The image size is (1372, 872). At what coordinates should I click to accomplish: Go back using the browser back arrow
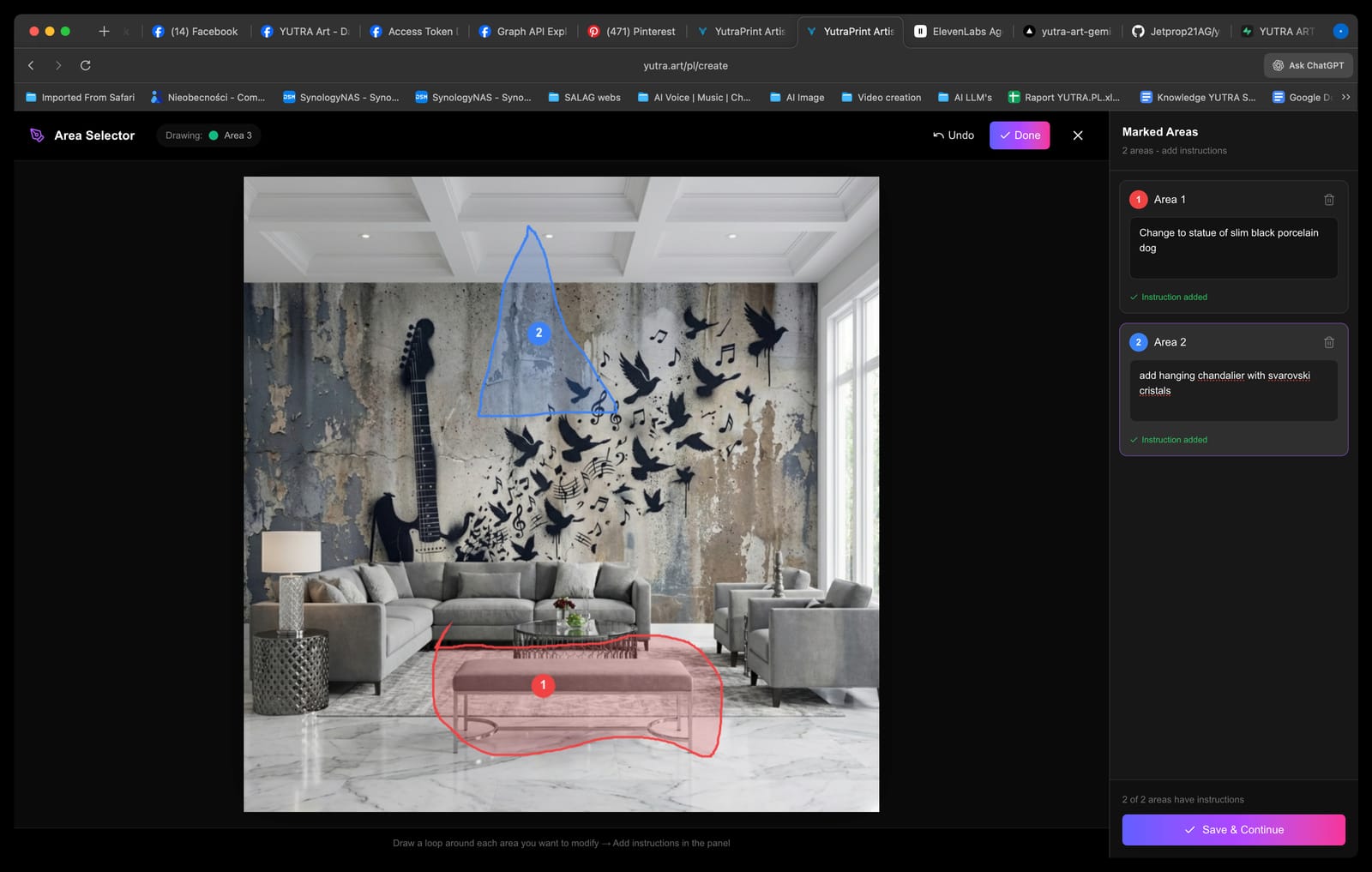coord(31,65)
